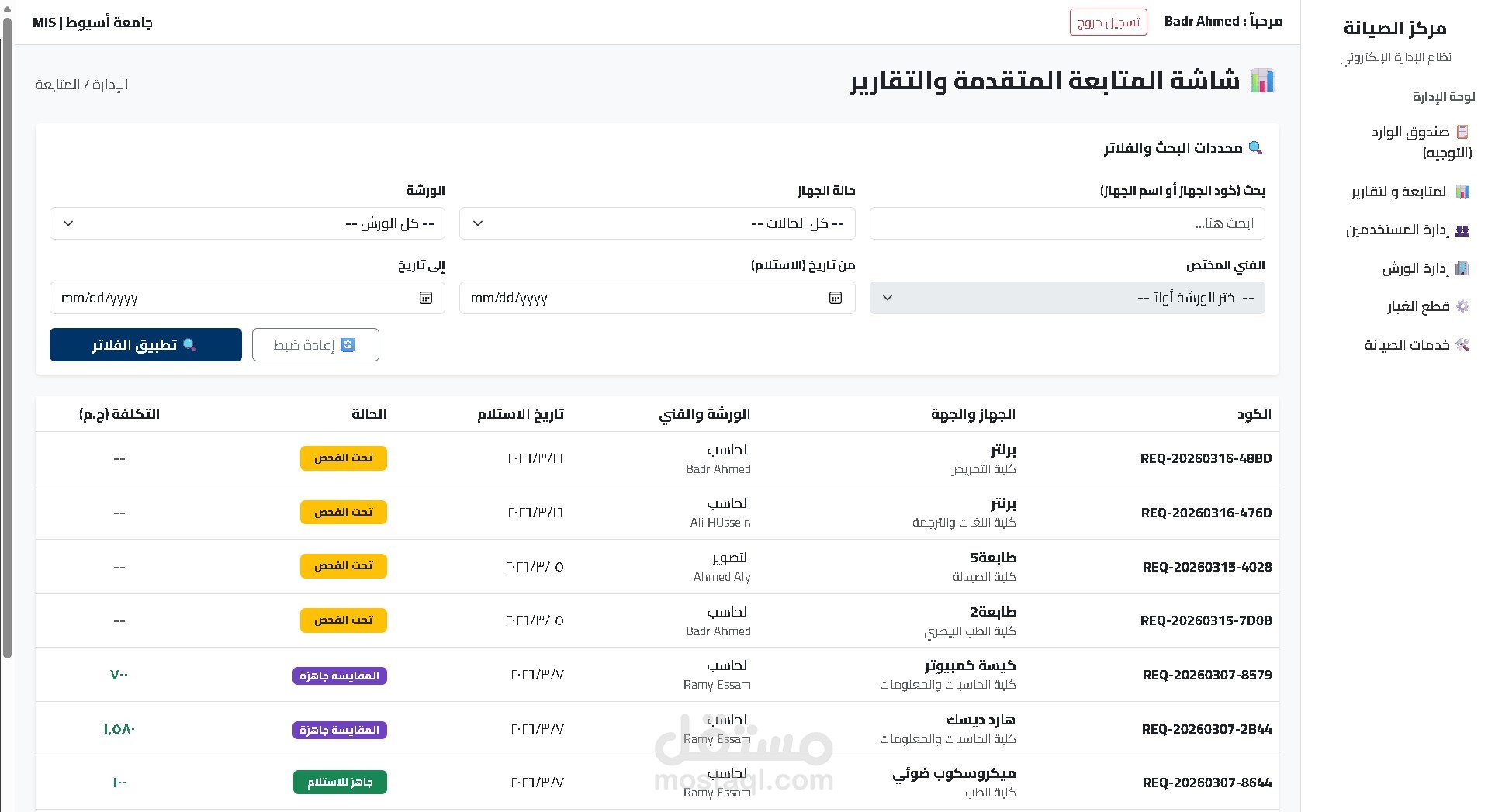Click cost value ٧٠٠
The image size is (1488, 812).
click(x=119, y=675)
